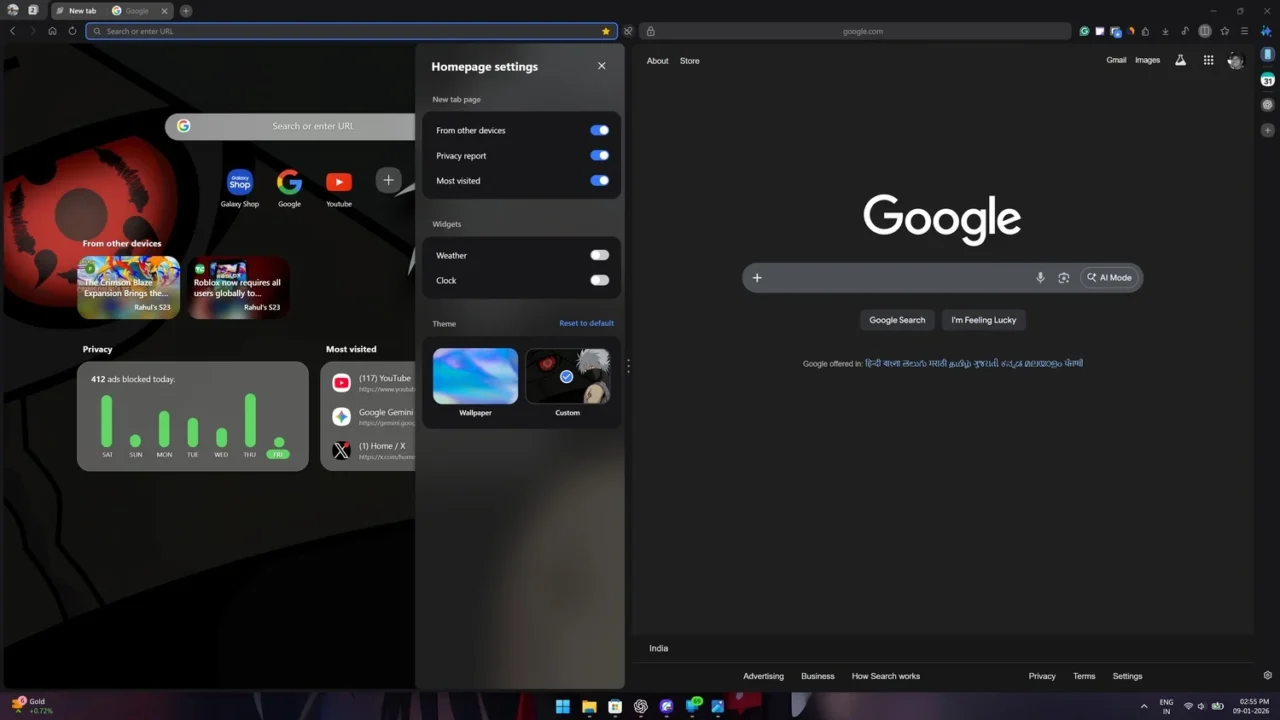The image size is (1280, 720).
Task: Open the AI Mode option in Google search
Action: pyautogui.click(x=1109, y=277)
